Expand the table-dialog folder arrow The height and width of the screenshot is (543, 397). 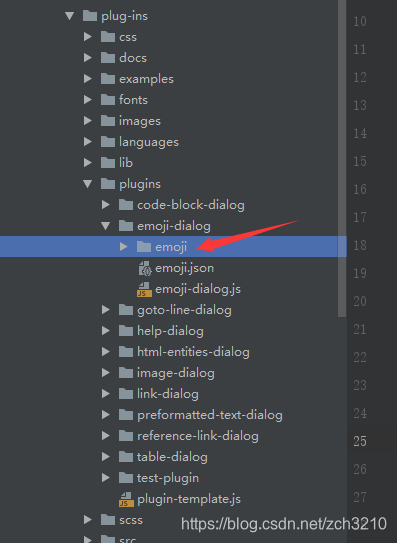[x=106, y=457]
